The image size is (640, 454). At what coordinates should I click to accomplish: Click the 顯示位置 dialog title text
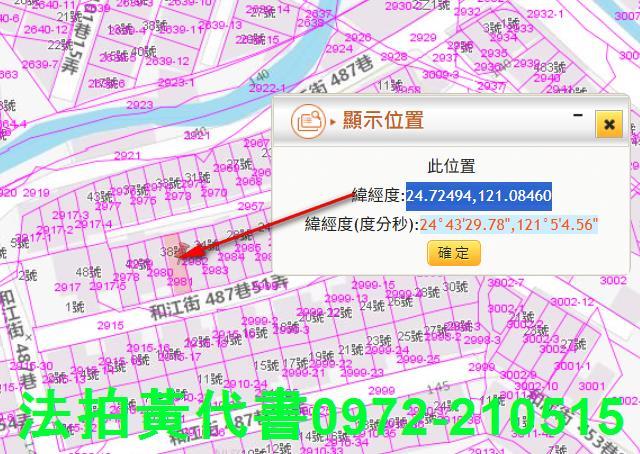tap(383, 121)
